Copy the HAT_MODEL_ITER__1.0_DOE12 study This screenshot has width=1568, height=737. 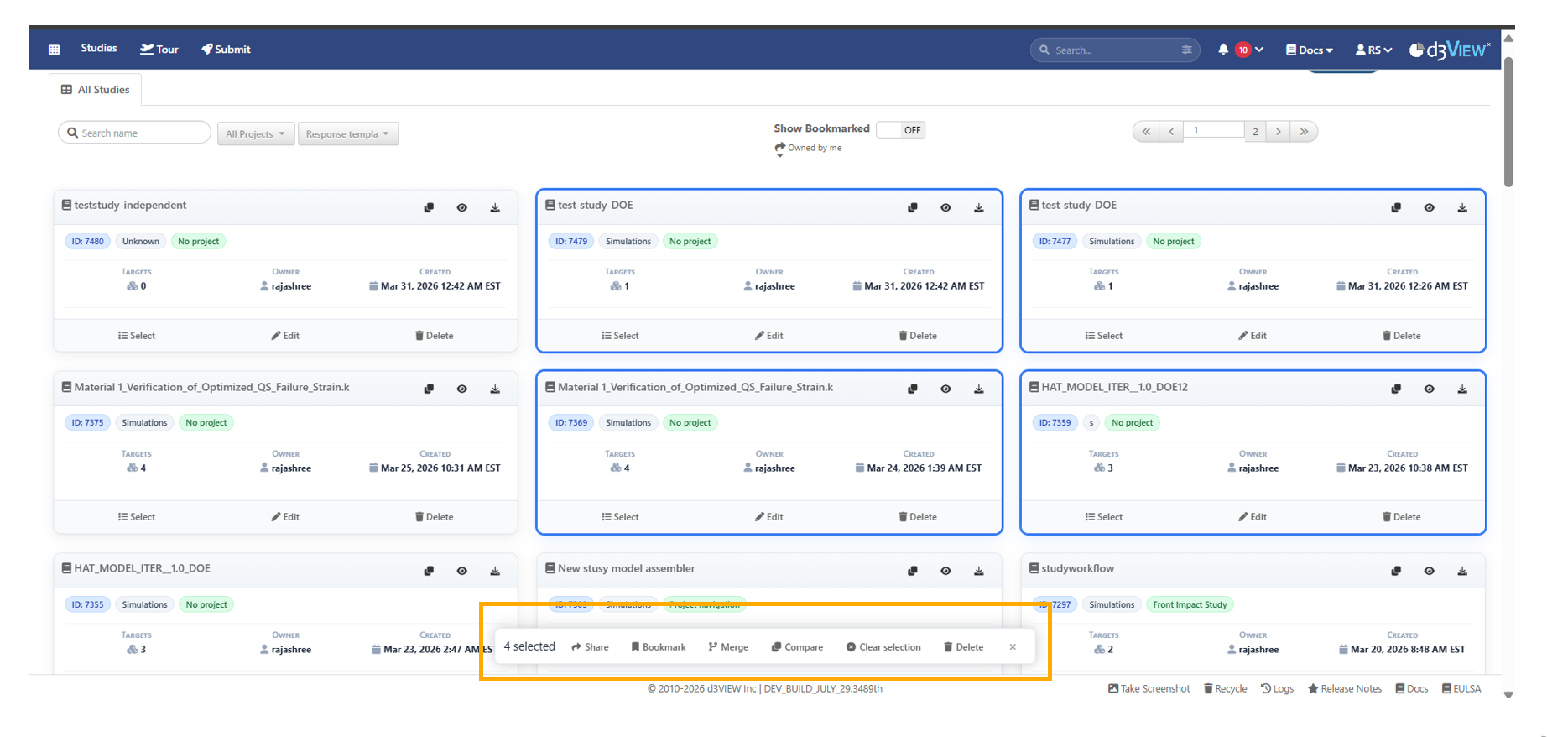click(1396, 389)
